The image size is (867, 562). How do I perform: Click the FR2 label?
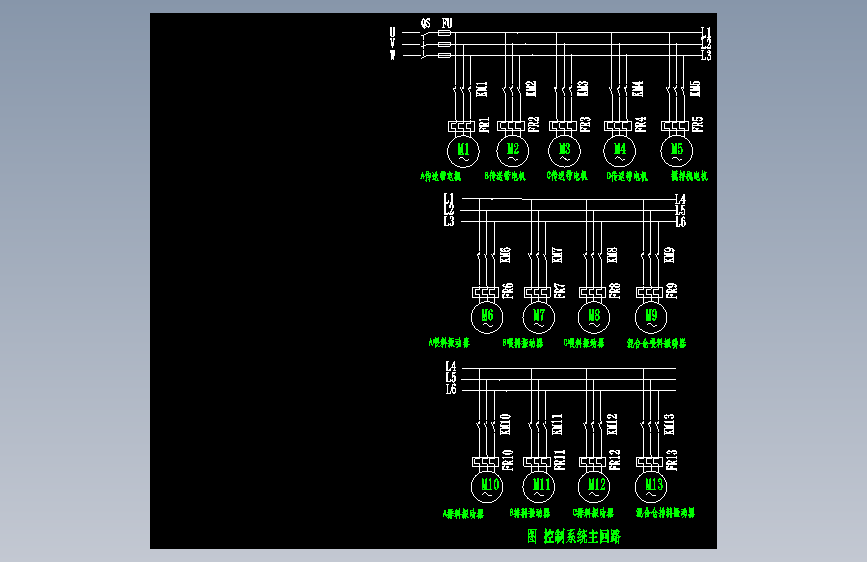tap(534, 124)
